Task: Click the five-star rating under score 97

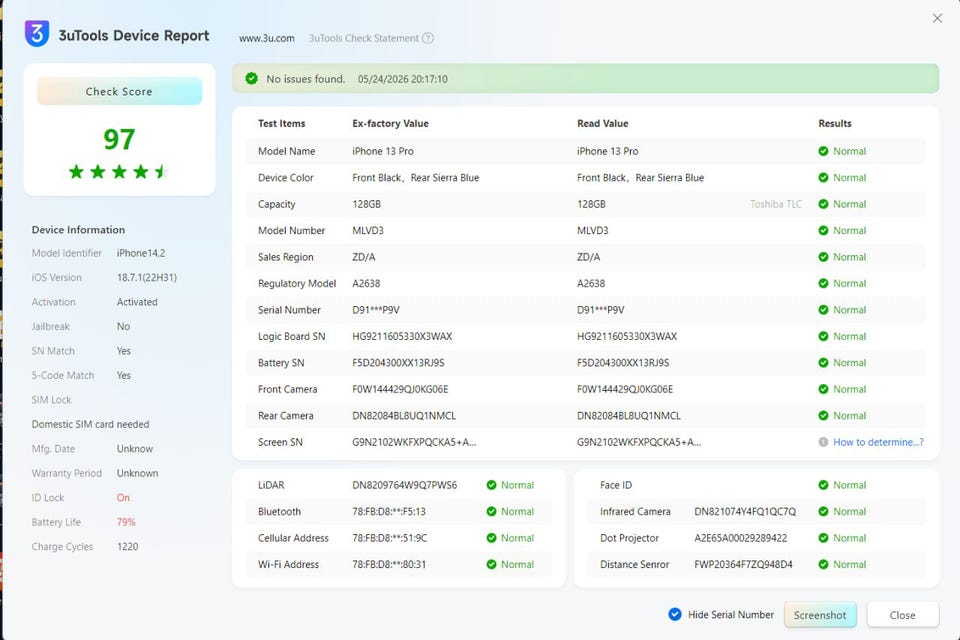Action: [x=119, y=171]
